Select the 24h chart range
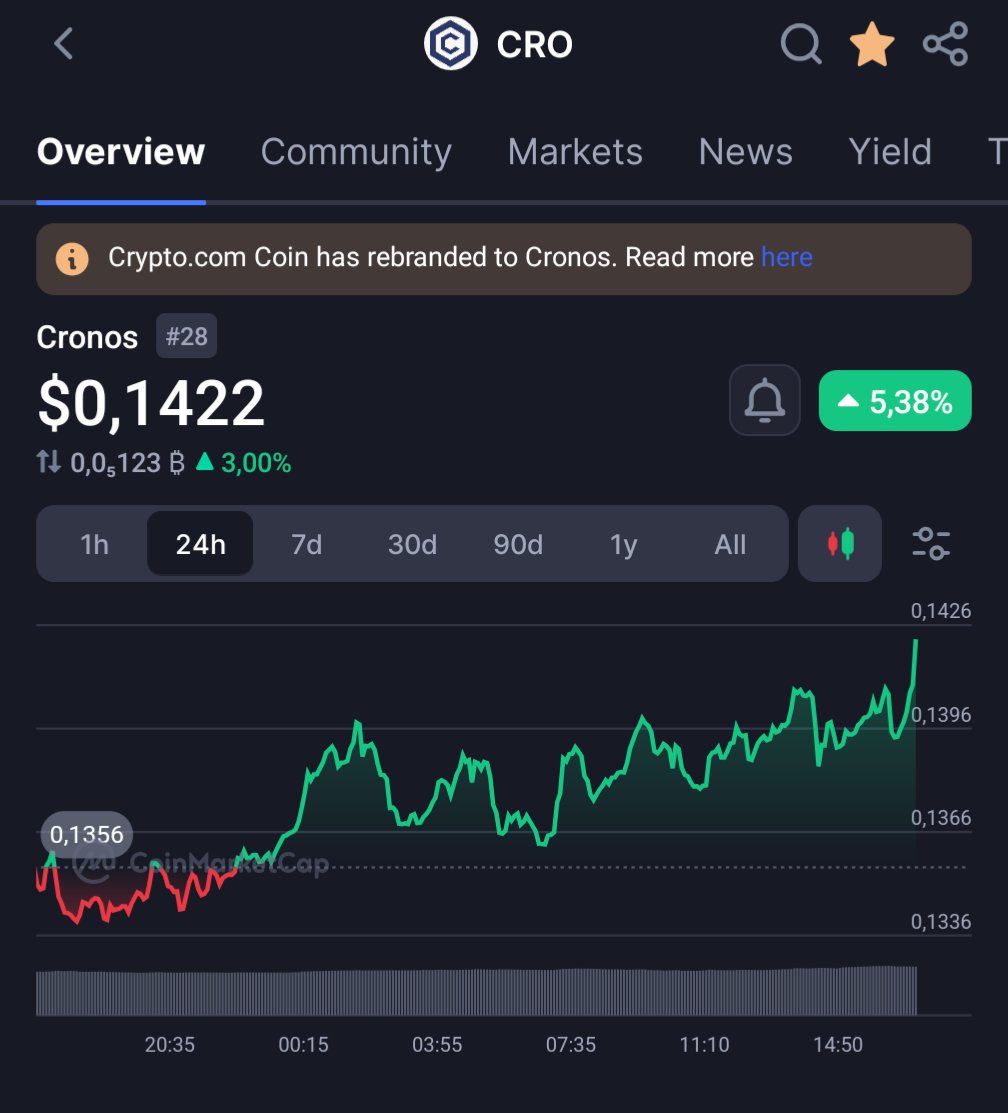The height and width of the screenshot is (1113, 1008). coord(200,544)
